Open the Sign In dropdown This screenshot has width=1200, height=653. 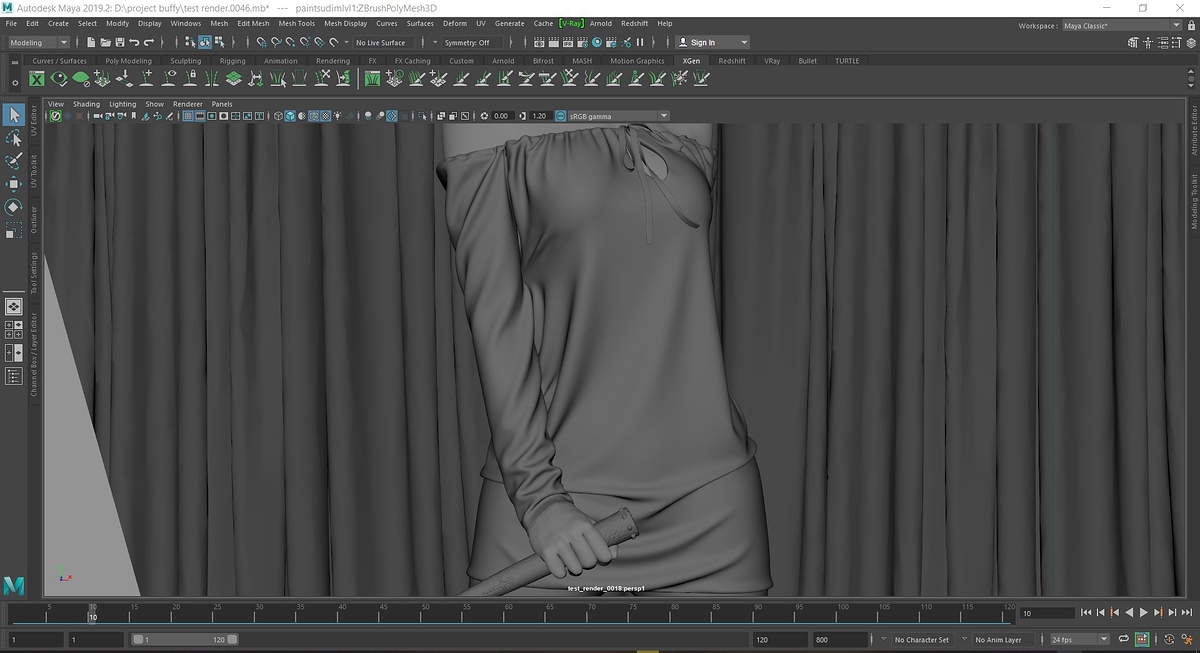coord(712,42)
